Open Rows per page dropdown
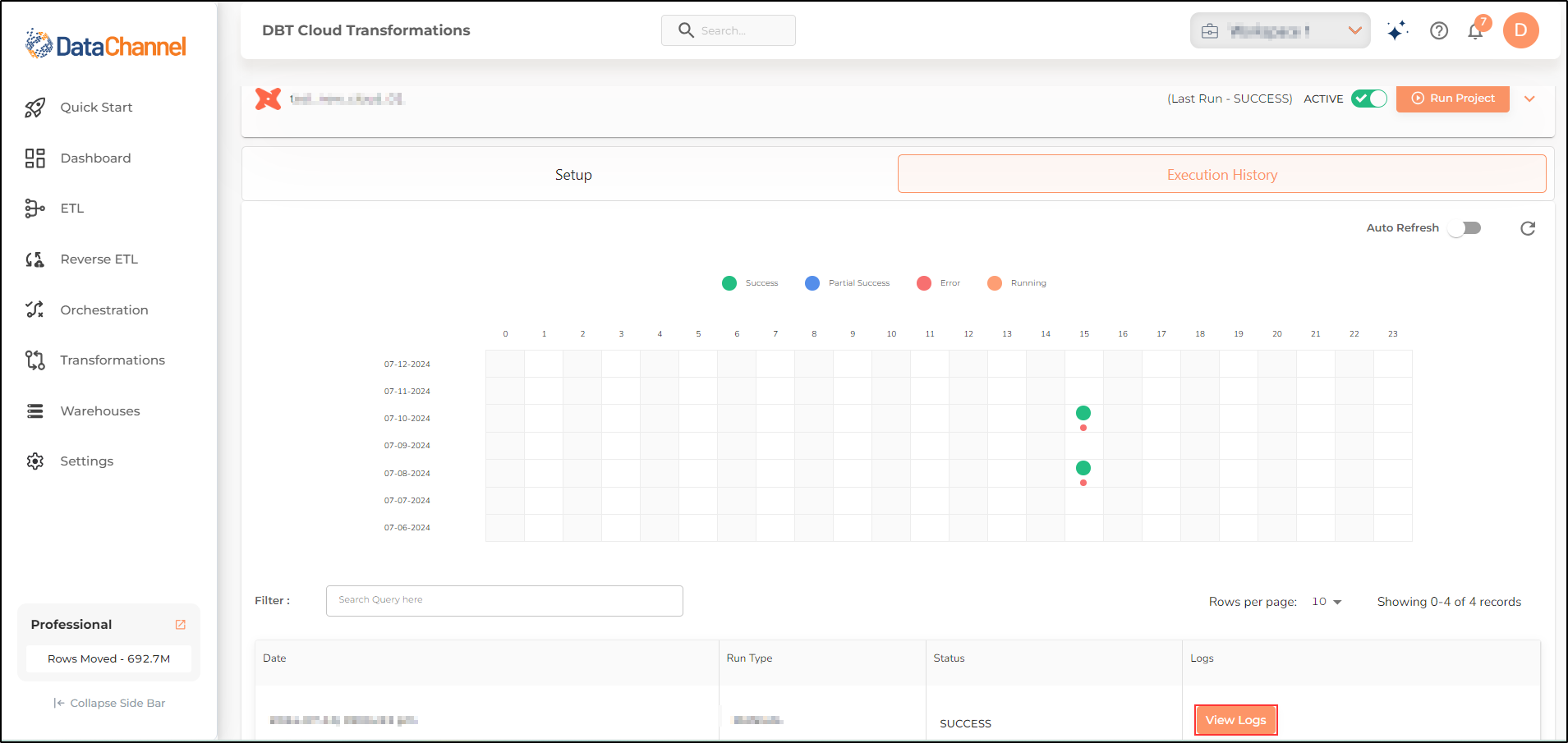Image resolution: width=1568 pixels, height=743 pixels. 1327,602
